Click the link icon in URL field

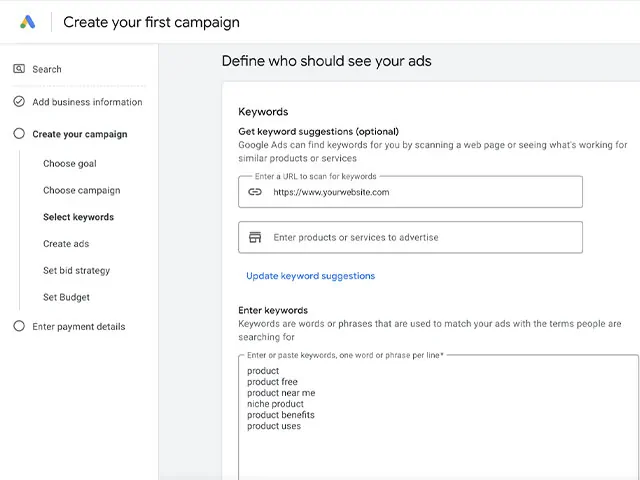click(255, 192)
